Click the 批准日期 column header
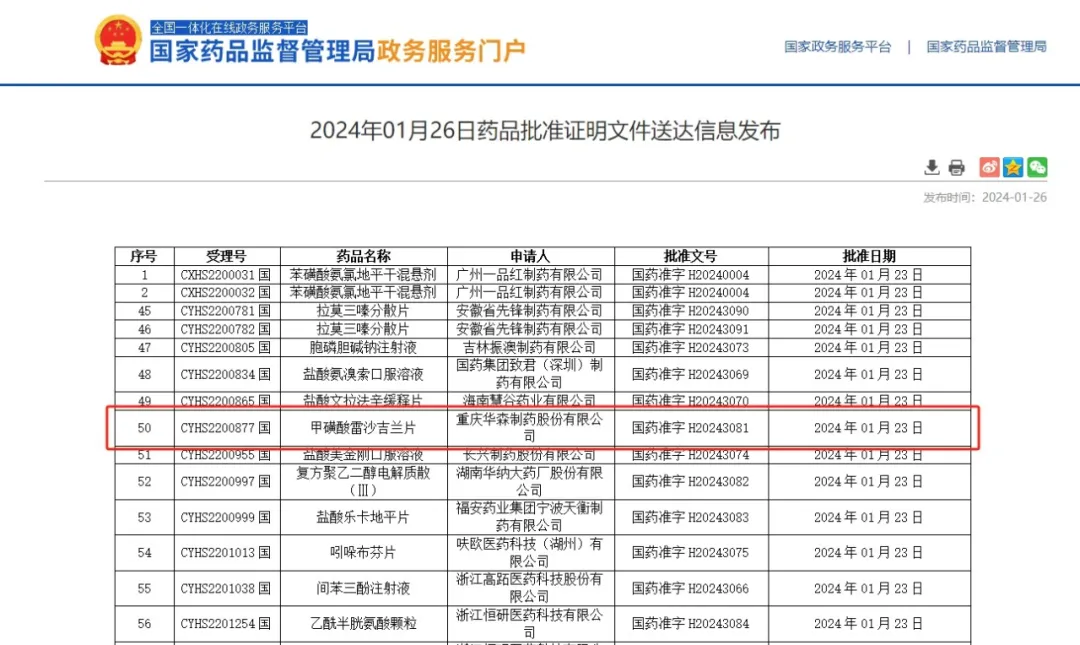1080x645 pixels. click(869, 256)
